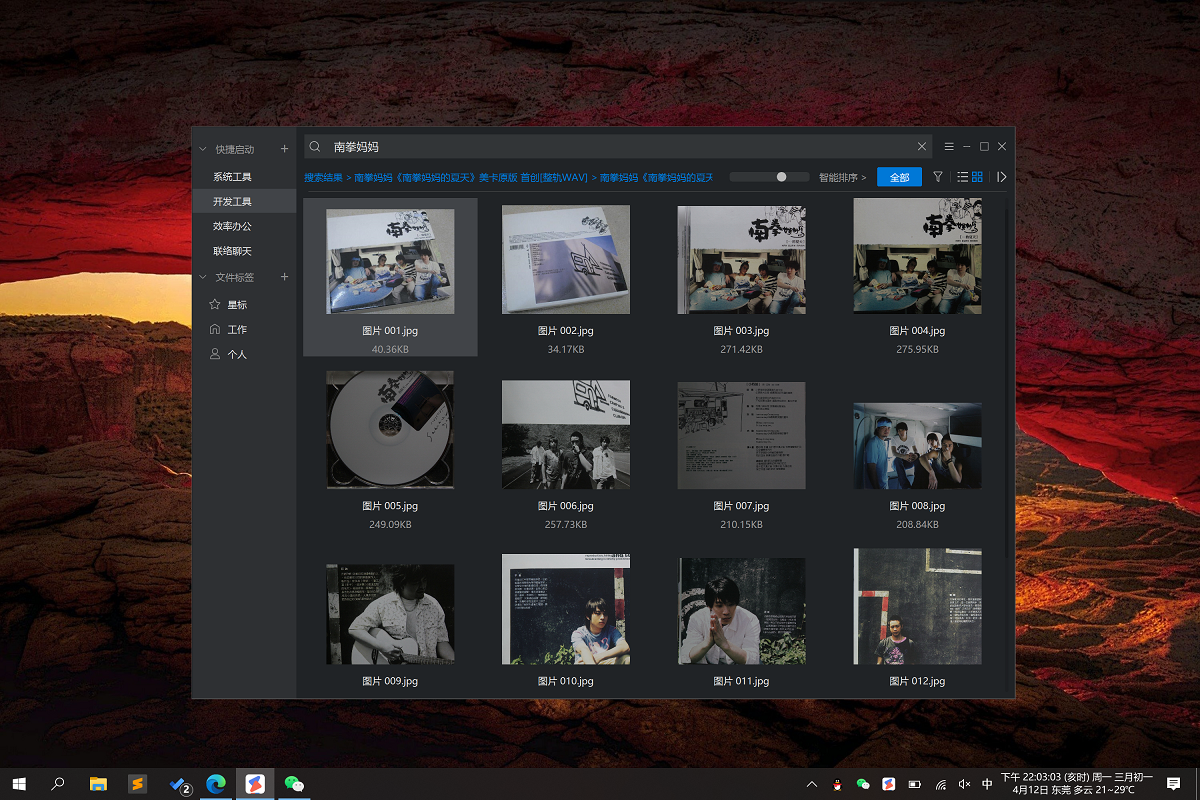Add a new quick launch with plus sign
Screen dimensions: 1200x800
tap(284, 148)
